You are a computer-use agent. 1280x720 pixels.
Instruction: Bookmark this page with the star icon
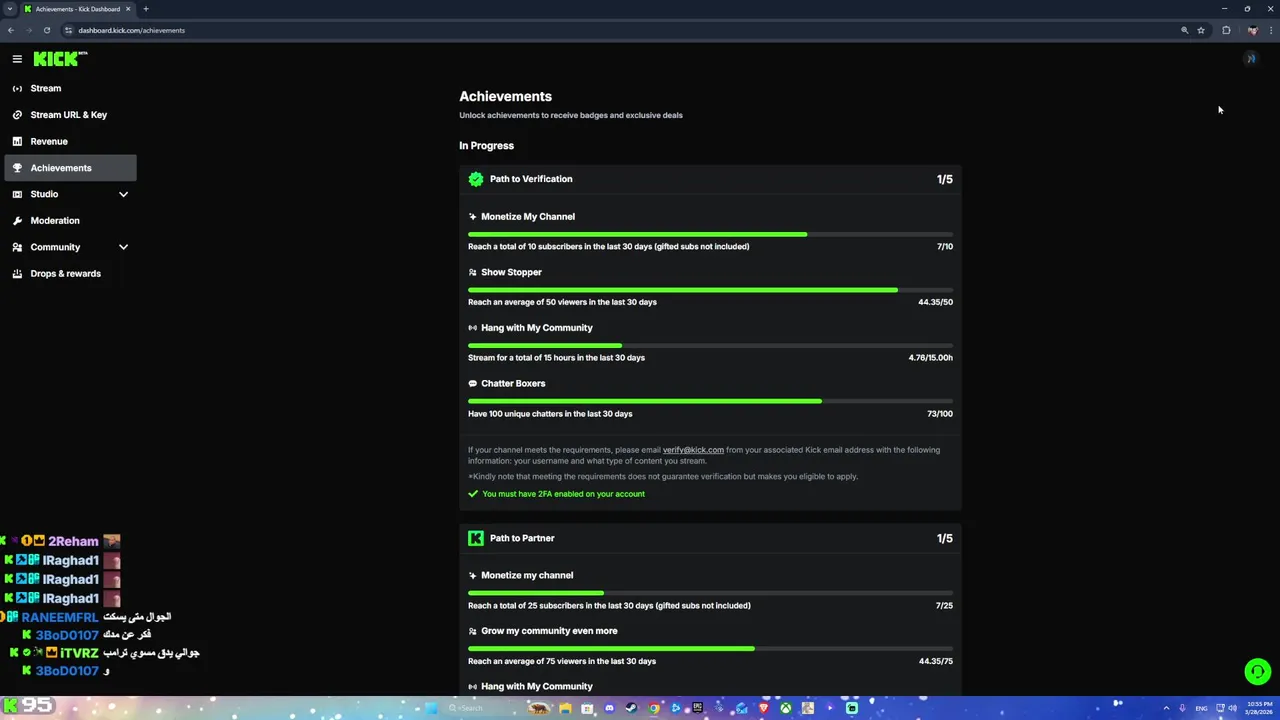[x=1201, y=30]
